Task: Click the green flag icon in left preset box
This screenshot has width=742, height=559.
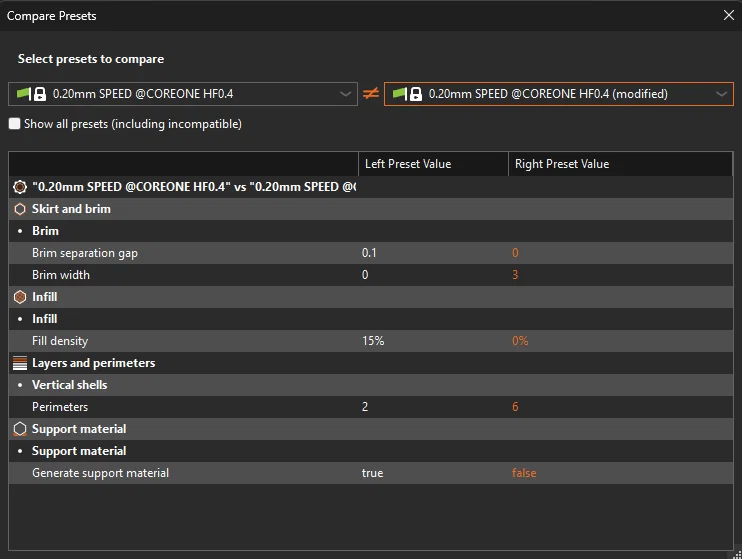Action: pyautogui.click(x=23, y=93)
